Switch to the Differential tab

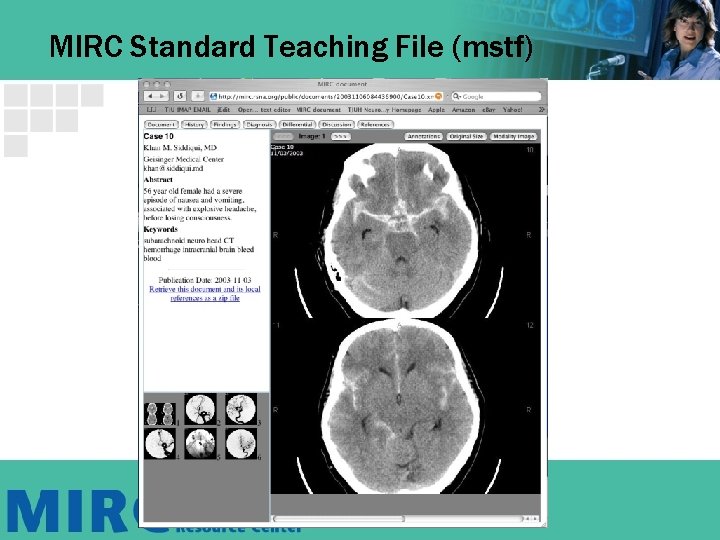coord(298,124)
